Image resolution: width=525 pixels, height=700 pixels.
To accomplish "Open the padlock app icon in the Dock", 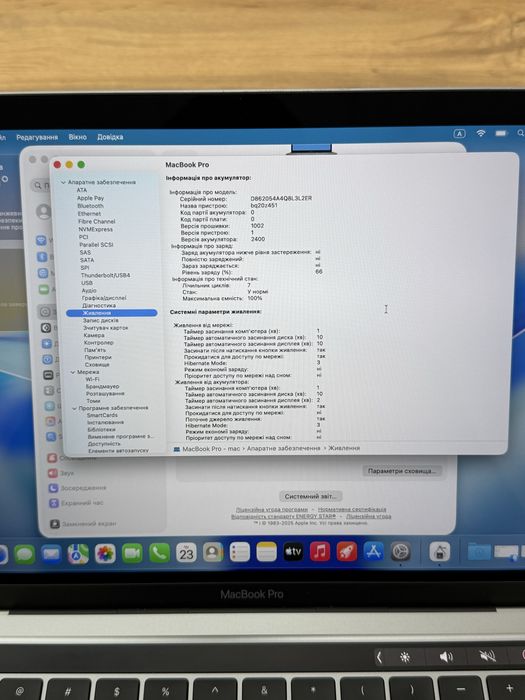I will click(440, 552).
